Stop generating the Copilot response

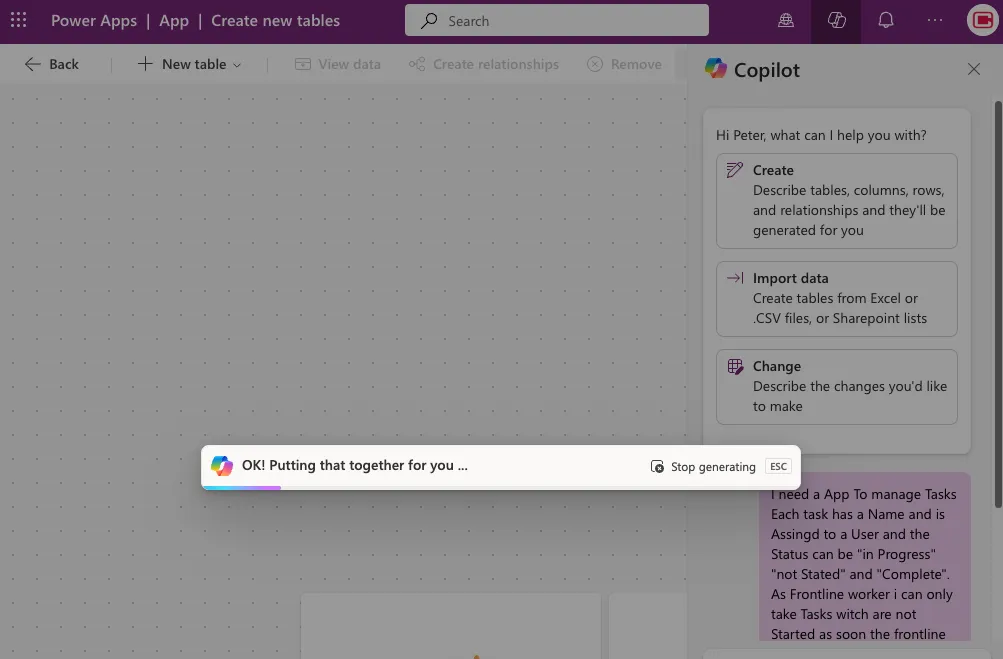pyautogui.click(x=704, y=467)
